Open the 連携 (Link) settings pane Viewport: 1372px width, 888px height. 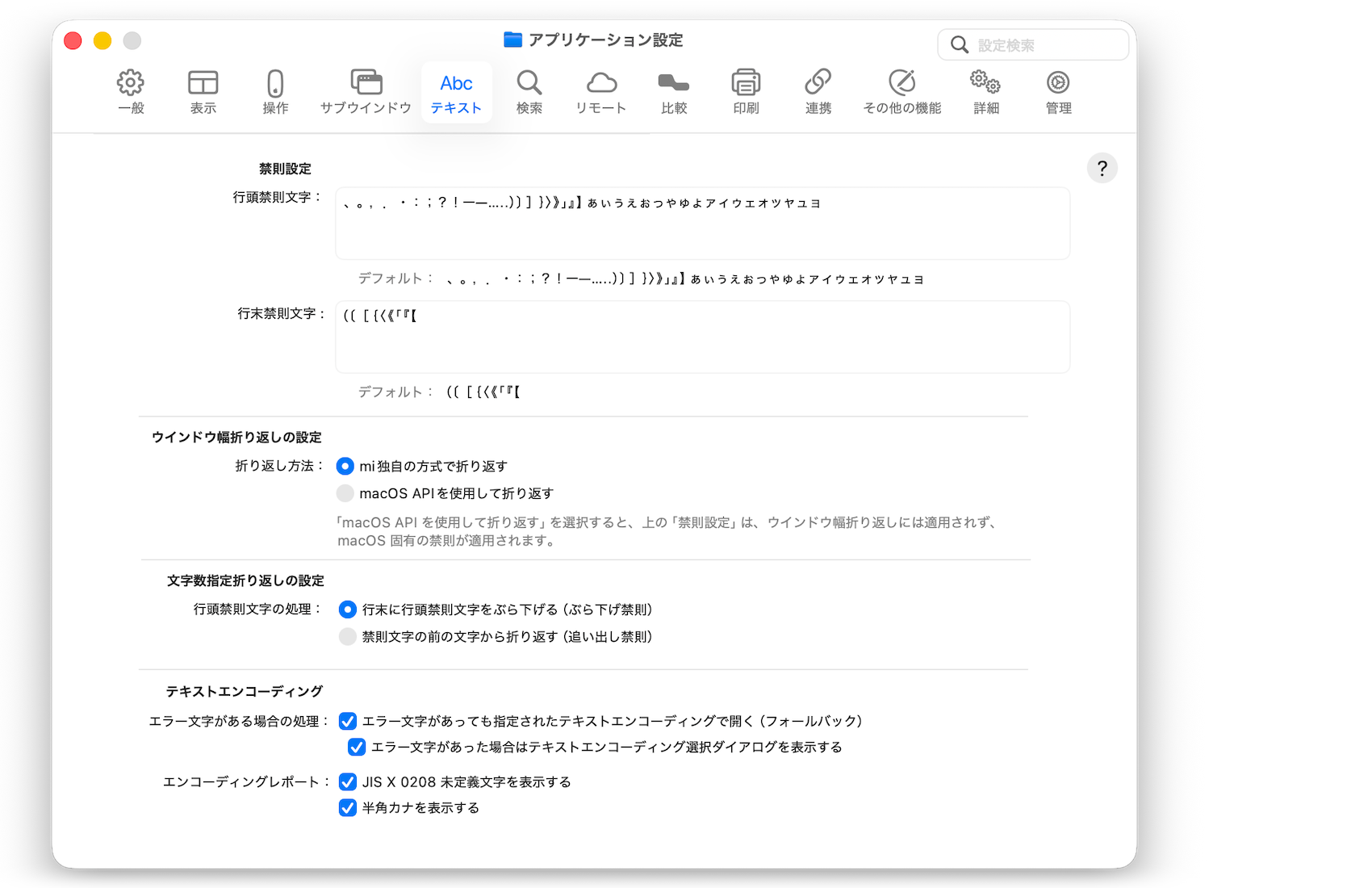(x=818, y=92)
